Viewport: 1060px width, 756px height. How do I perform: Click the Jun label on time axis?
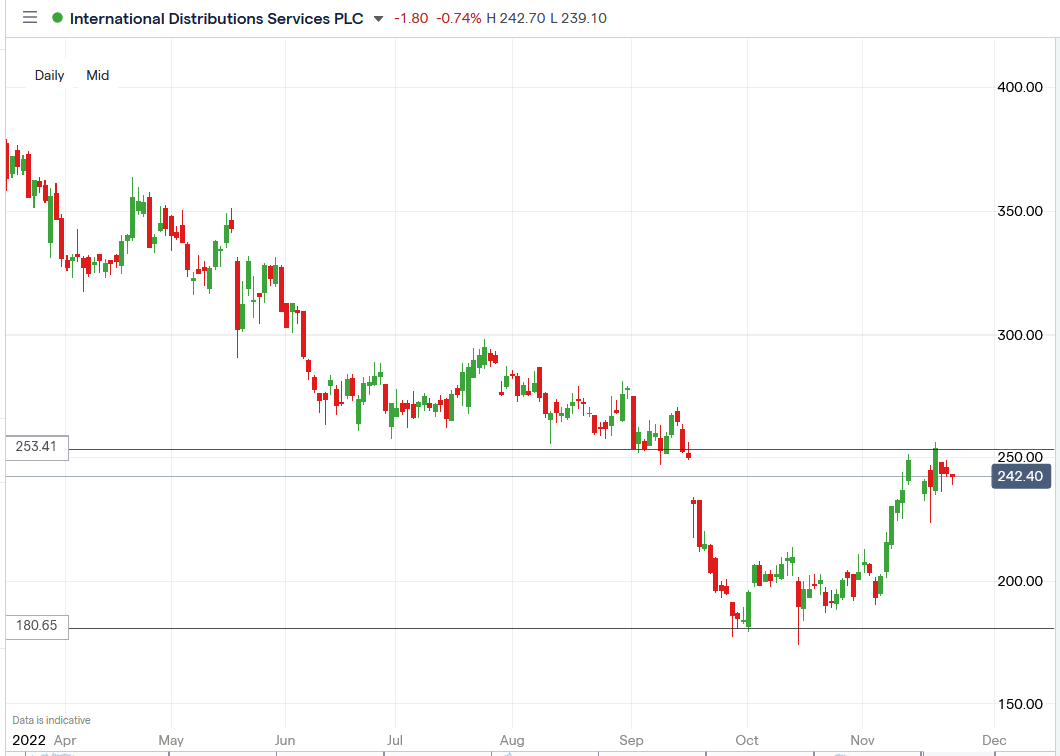pos(285,740)
